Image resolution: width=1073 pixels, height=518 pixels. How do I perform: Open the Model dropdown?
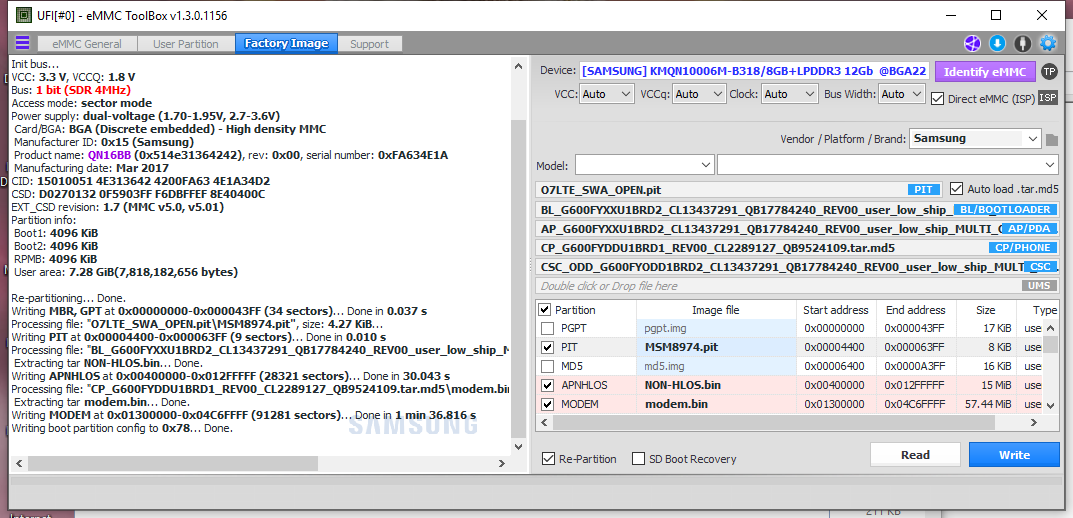(645, 166)
